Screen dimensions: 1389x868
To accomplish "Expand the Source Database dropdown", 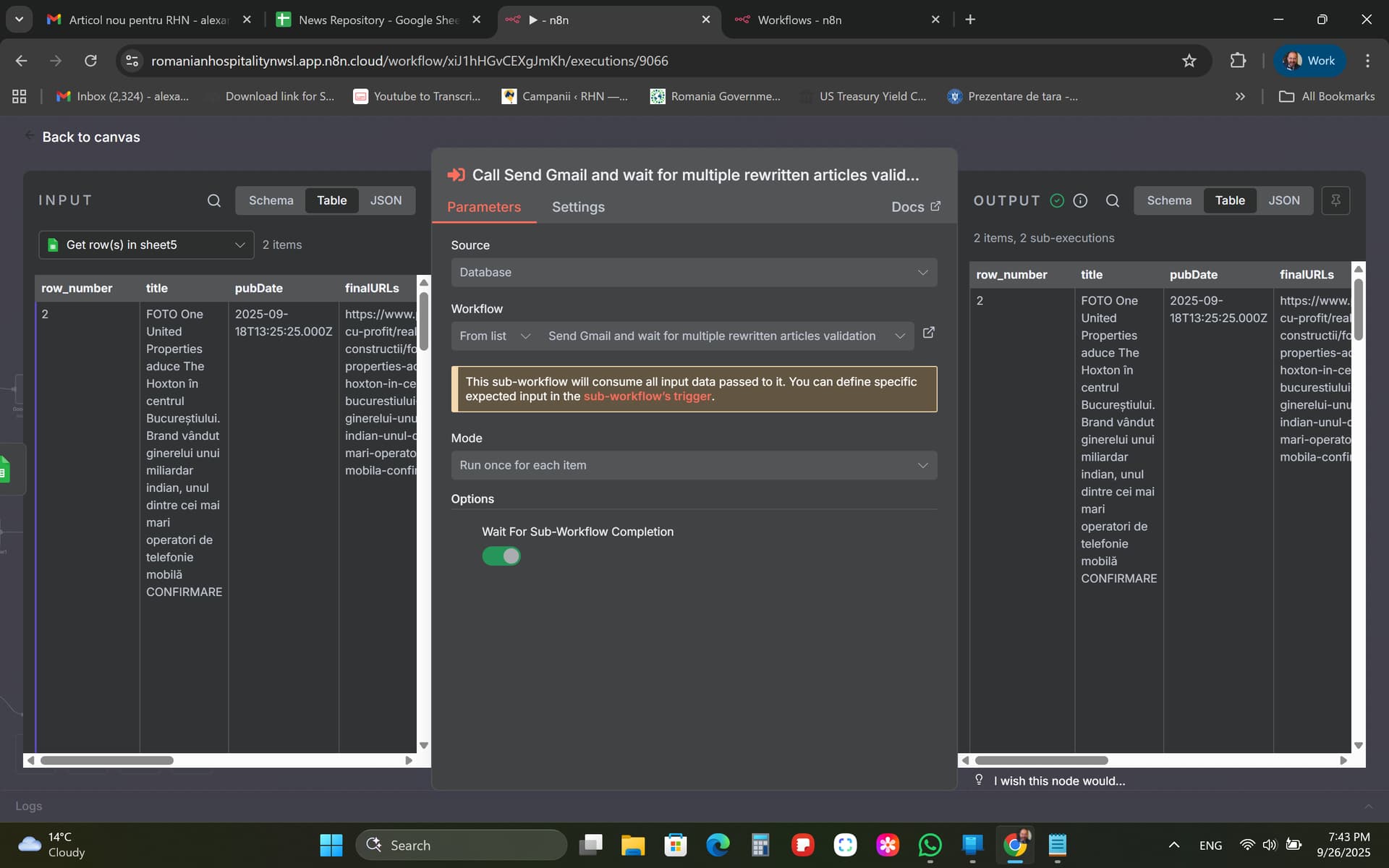I will [694, 273].
